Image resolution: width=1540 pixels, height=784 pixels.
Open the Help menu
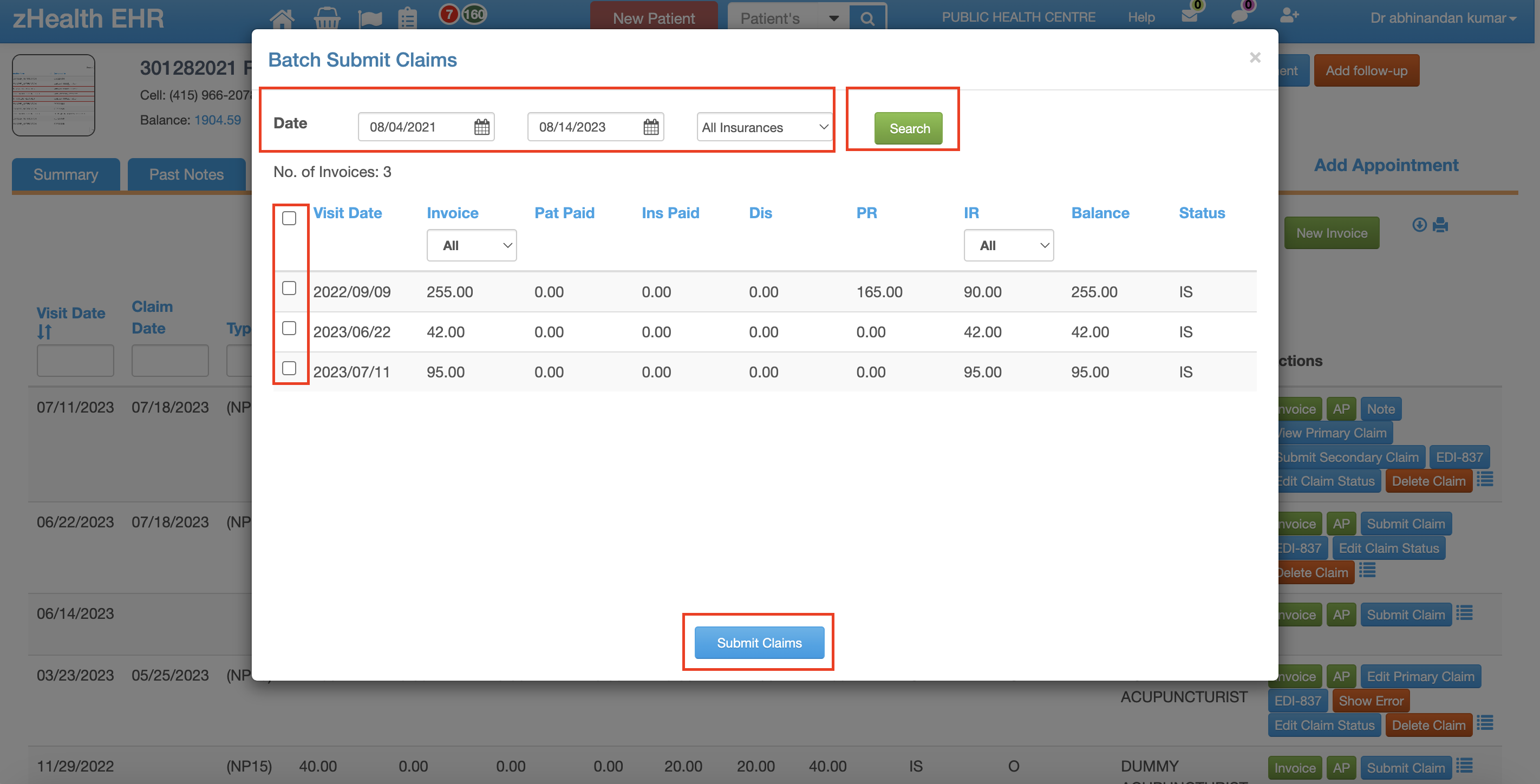pyautogui.click(x=1141, y=17)
